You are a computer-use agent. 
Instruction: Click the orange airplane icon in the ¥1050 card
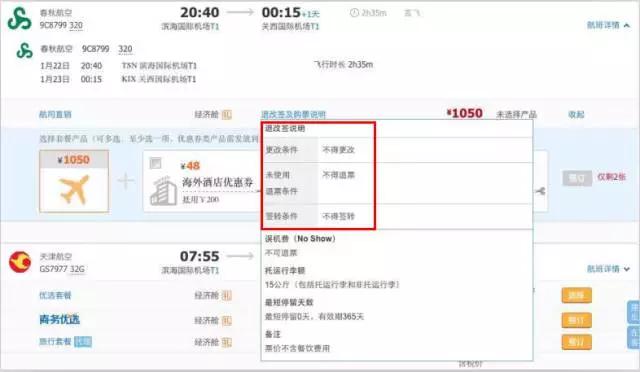[x=74, y=189]
